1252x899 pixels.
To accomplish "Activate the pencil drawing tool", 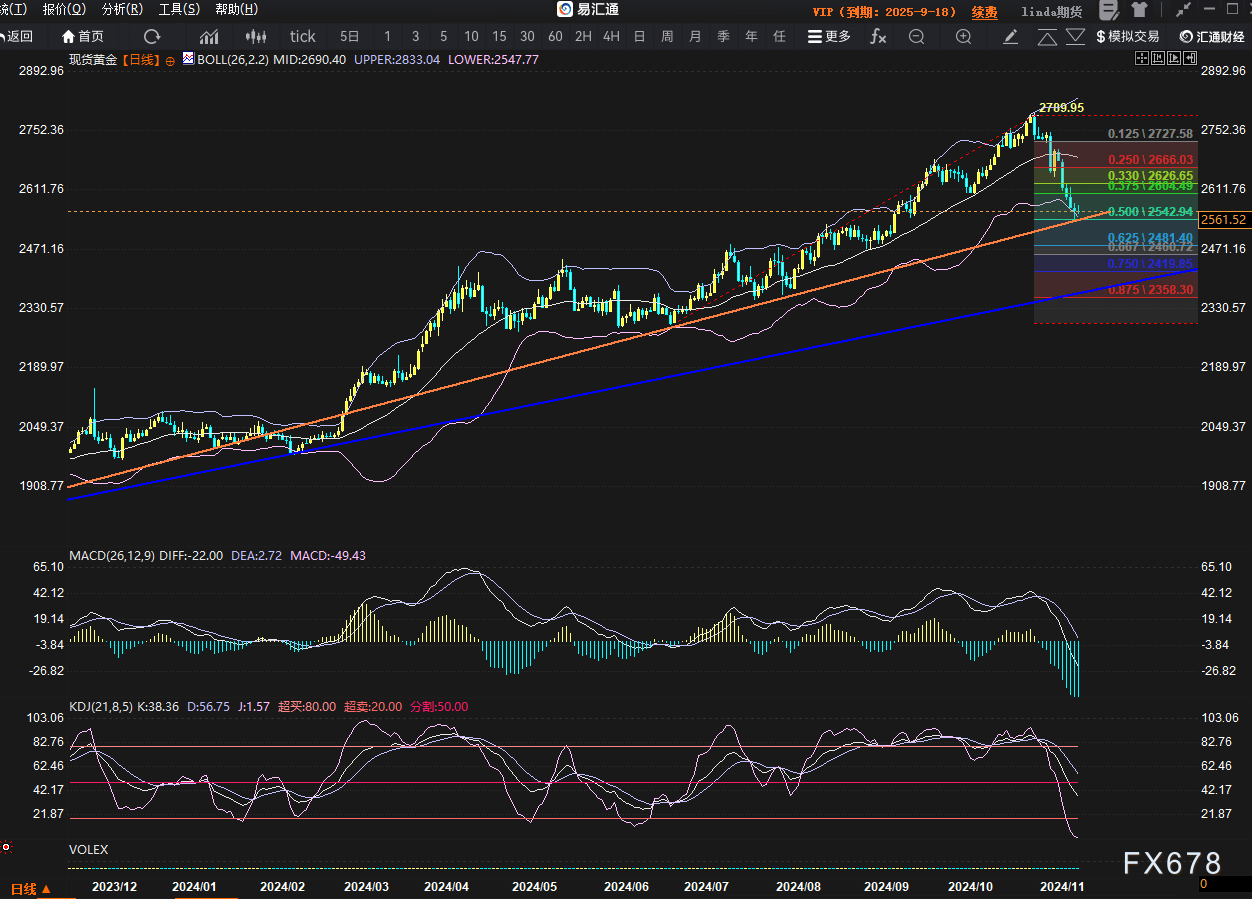I will [1011, 36].
